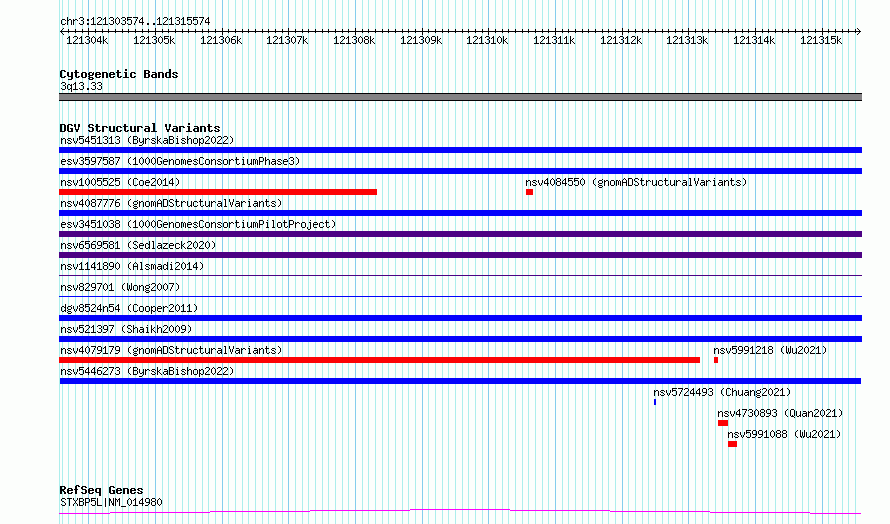890x524 pixels.
Task: Select the blue dgv8524n54 variant bar
Action: click(460, 318)
